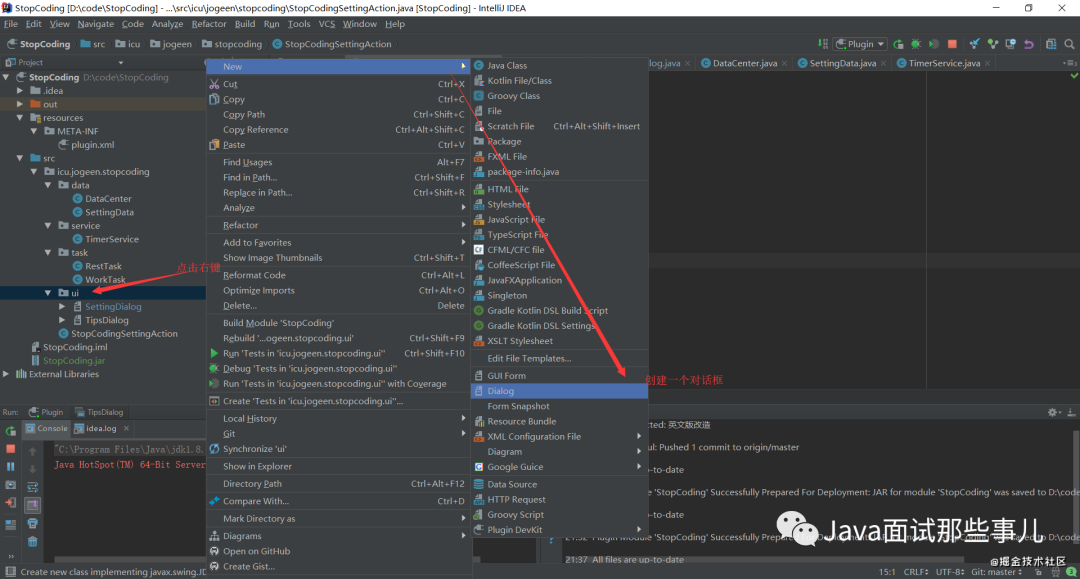The height and width of the screenshot is (579, 1080).
Task: Pause the program output in the Run panel
Action: point(10,467)
